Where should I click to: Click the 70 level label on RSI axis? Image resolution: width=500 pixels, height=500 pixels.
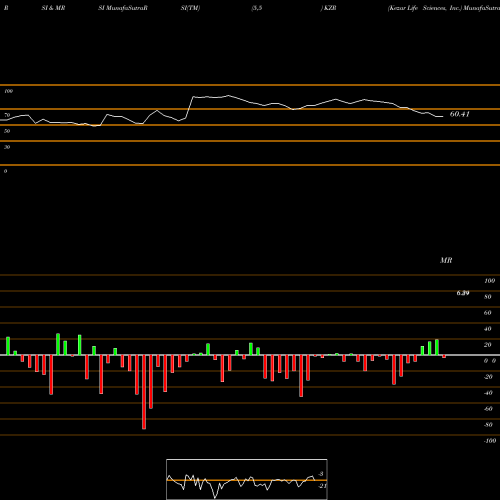click(x=7, y=115)
